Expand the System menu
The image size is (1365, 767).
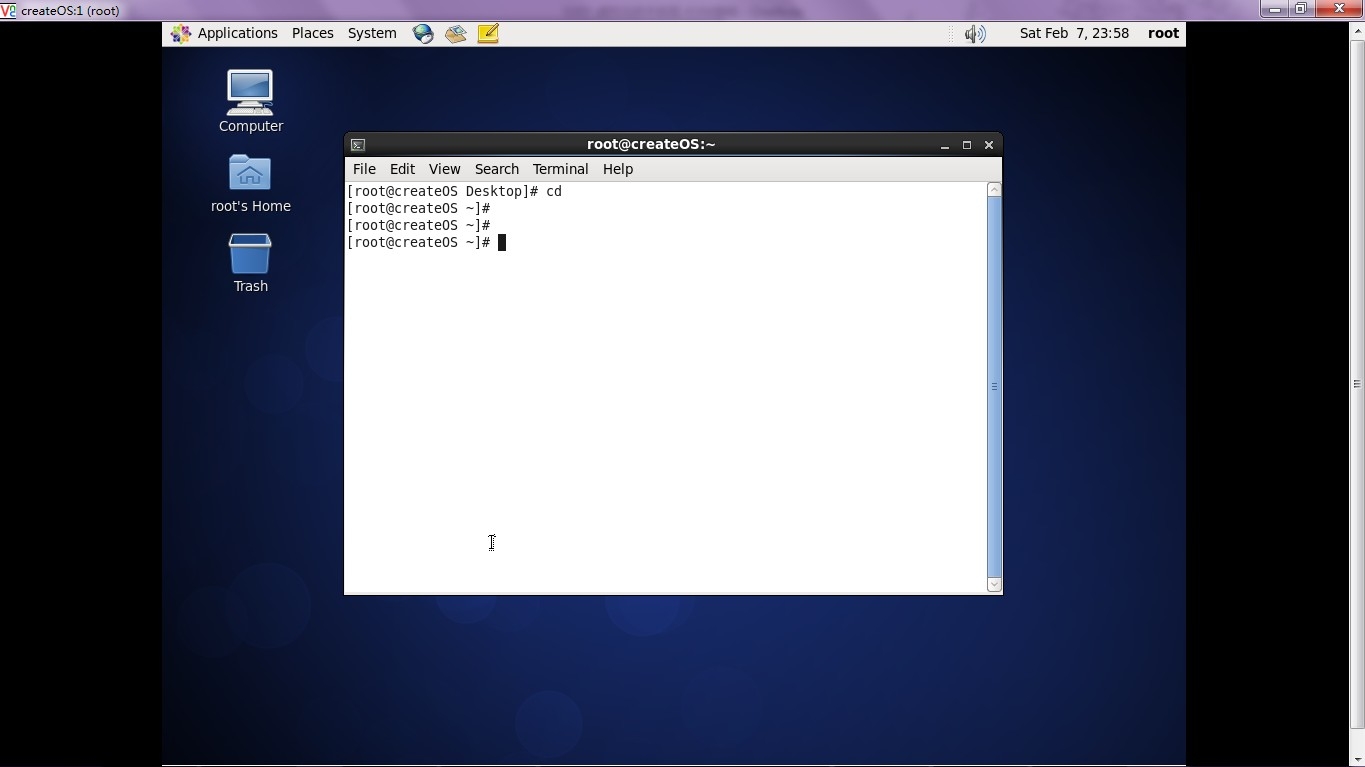point(372,33)
